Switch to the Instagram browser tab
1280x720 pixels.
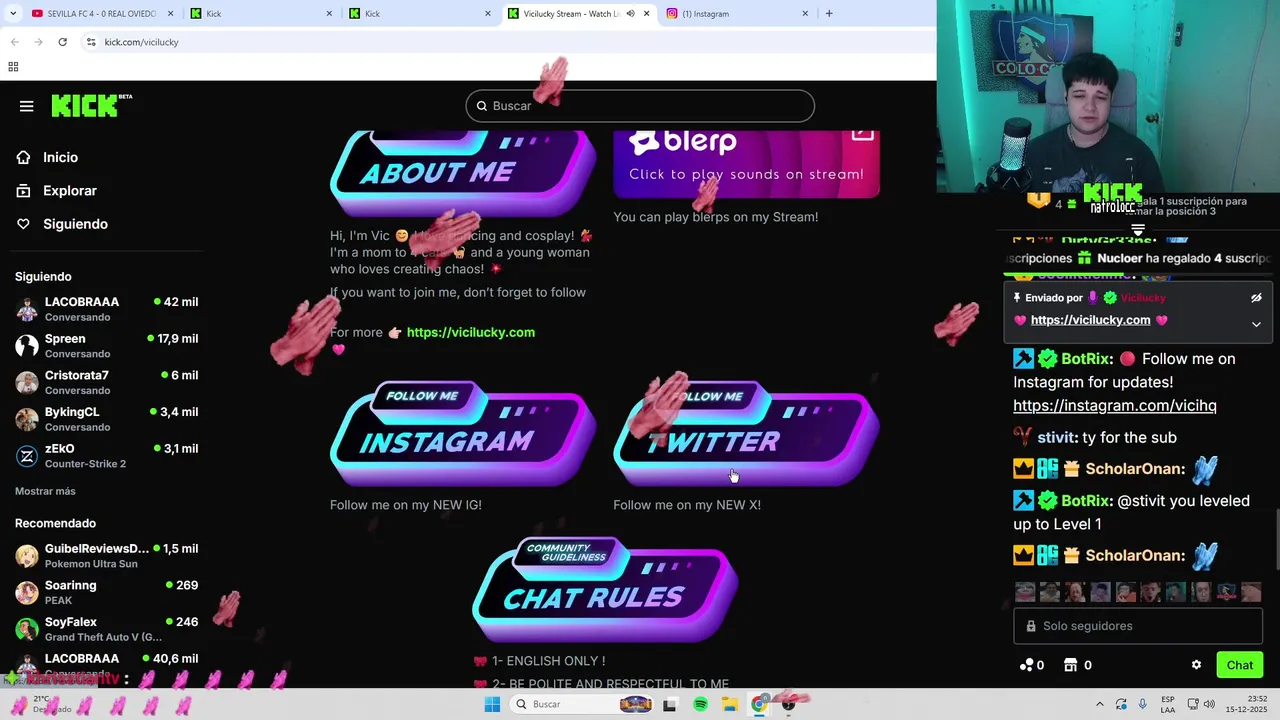pos(736,14)
